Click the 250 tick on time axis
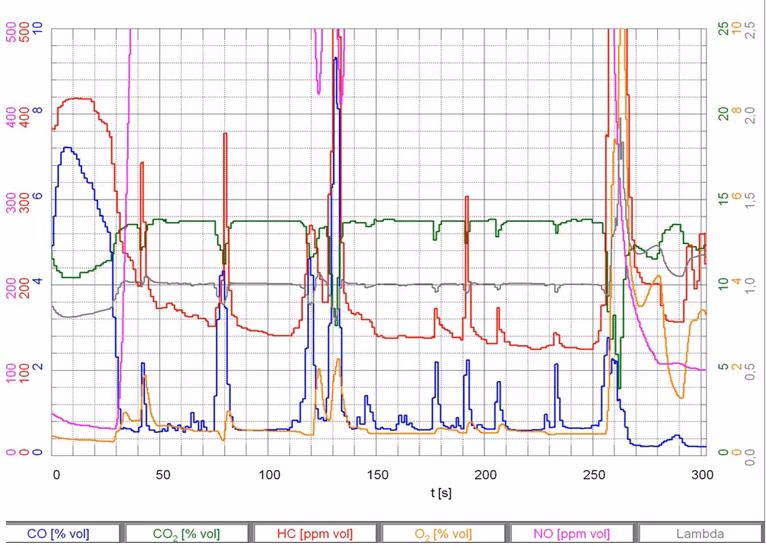 (x=594, y=473)
